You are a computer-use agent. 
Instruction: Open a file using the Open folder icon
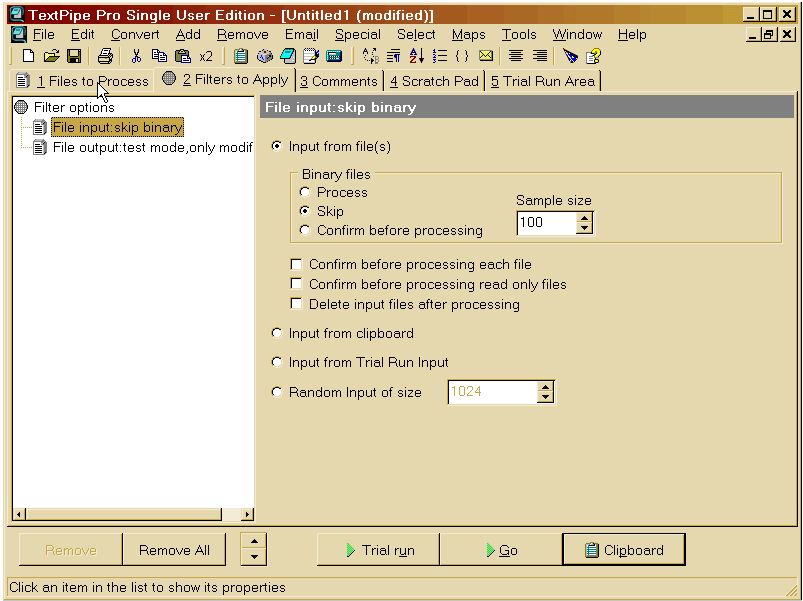coord(53,57)
